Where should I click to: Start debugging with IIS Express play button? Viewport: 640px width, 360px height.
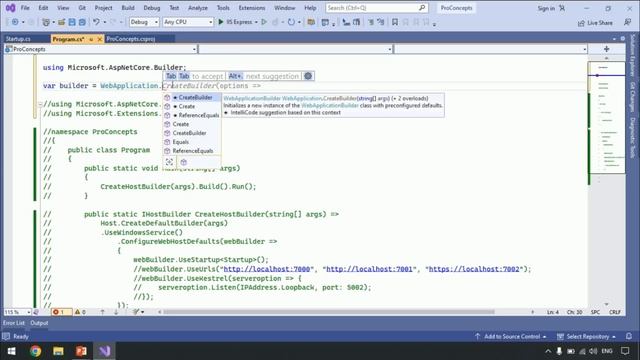221,22
